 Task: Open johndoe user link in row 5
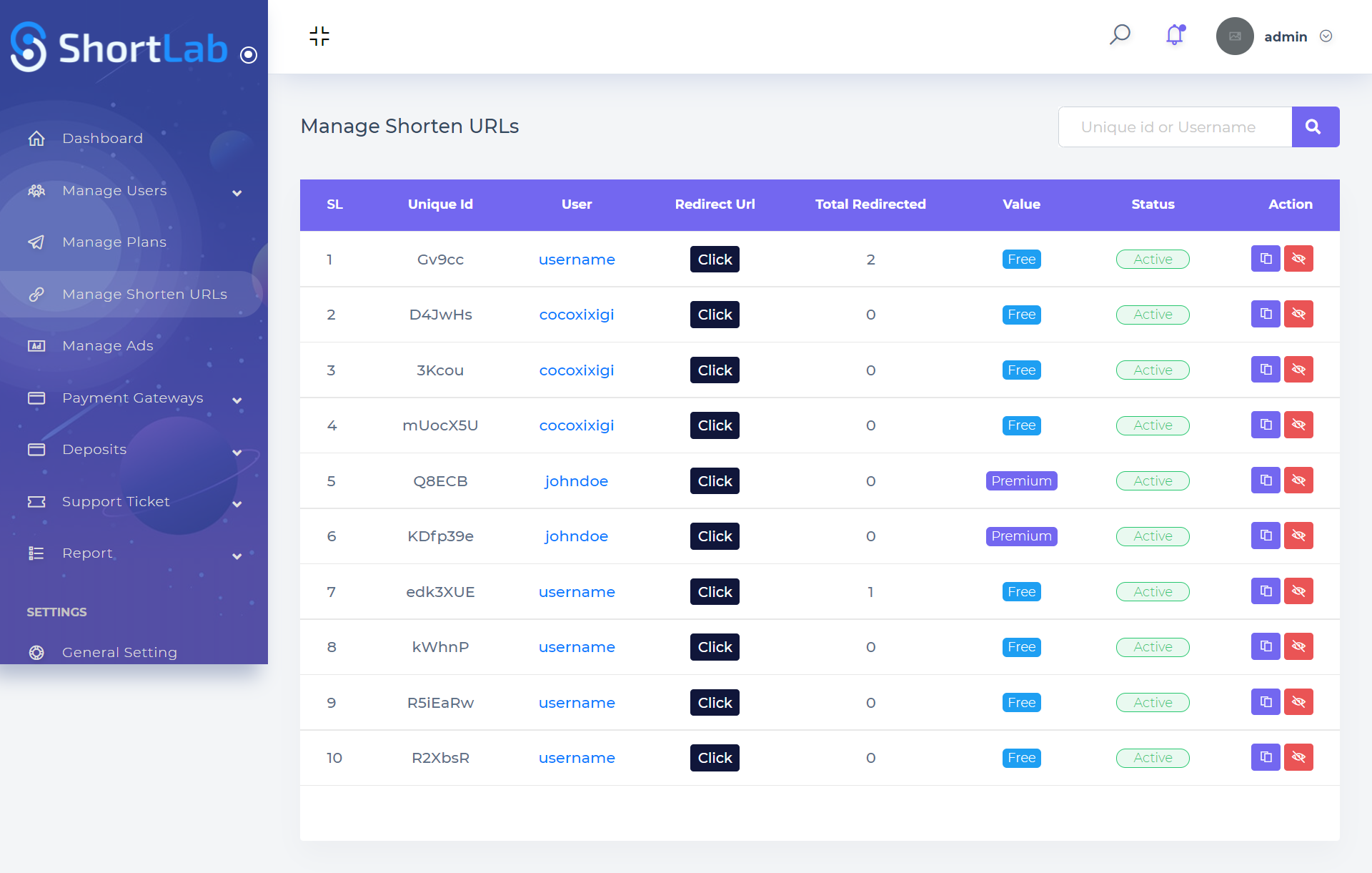576,481
